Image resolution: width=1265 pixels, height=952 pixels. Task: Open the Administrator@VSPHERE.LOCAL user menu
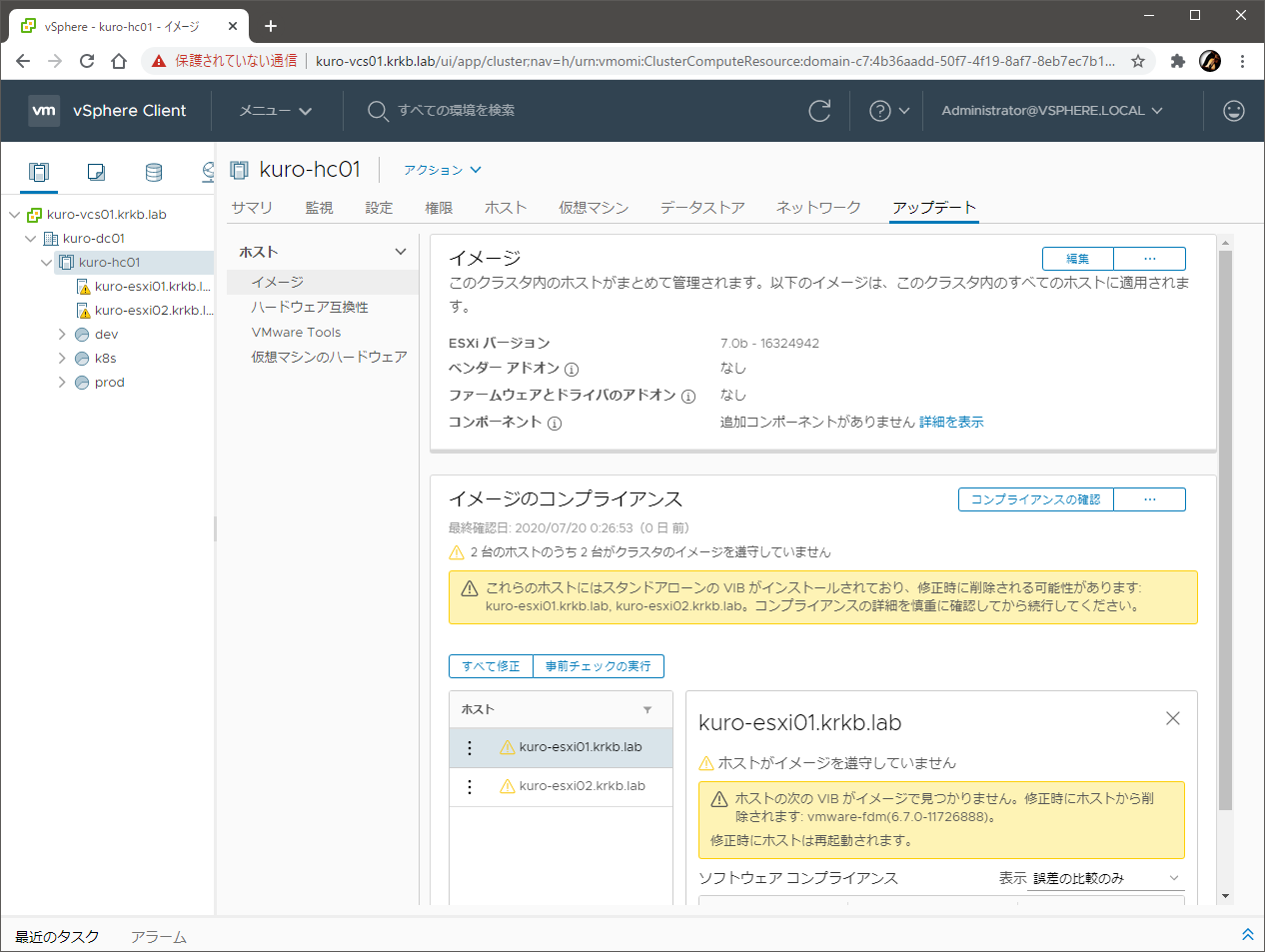(1051, 111)
